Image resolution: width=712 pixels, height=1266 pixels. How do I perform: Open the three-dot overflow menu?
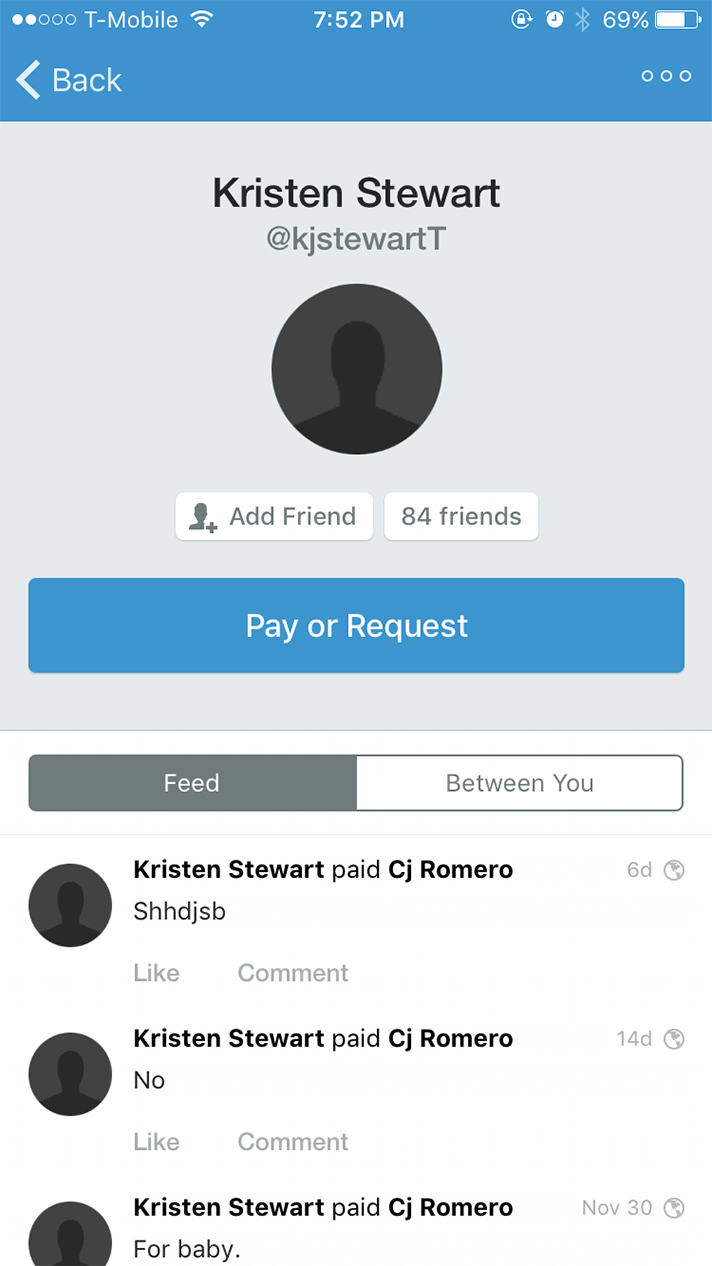tap(665, 75)
